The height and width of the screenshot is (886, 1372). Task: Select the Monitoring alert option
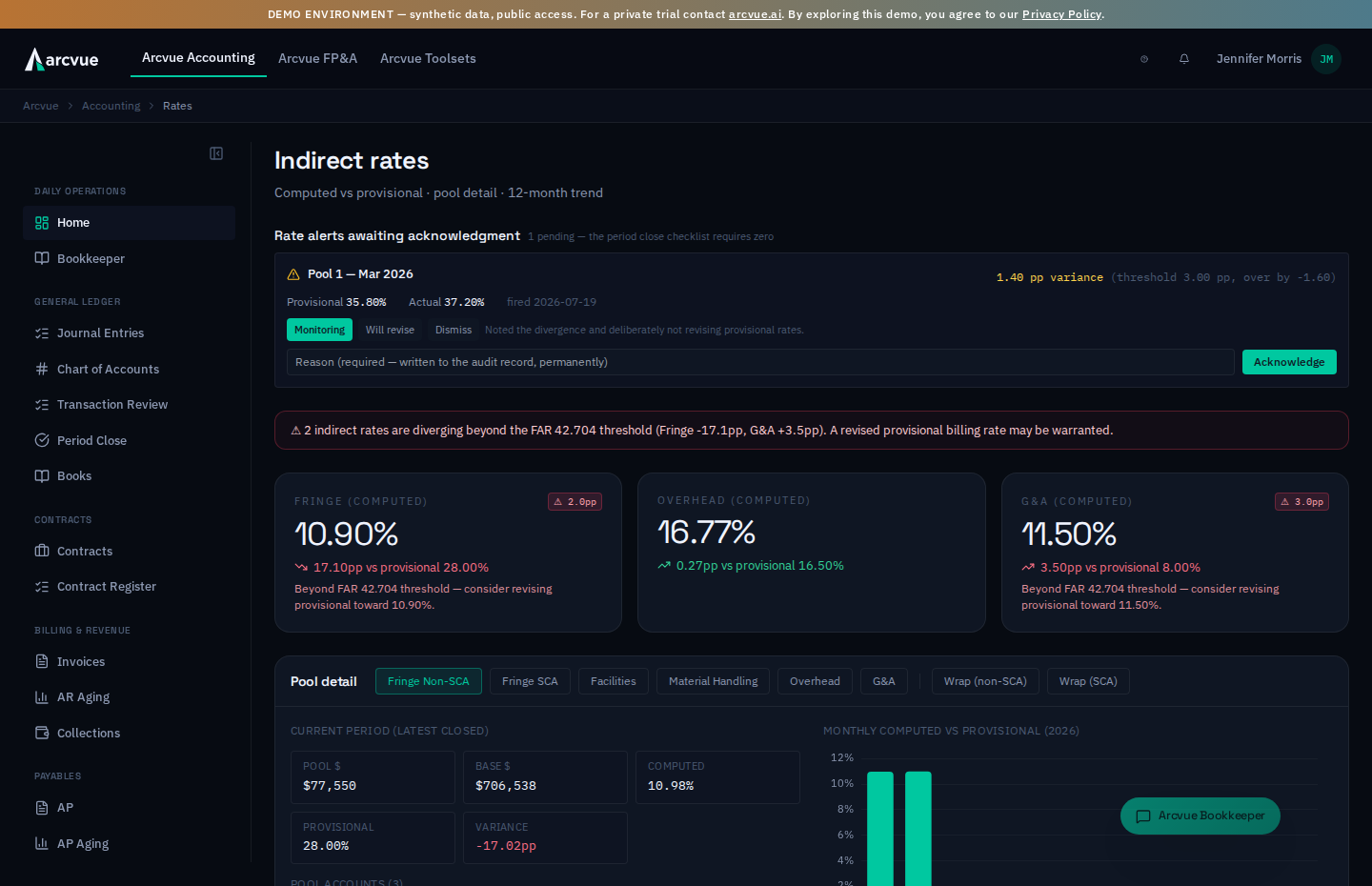click(319, 330)
